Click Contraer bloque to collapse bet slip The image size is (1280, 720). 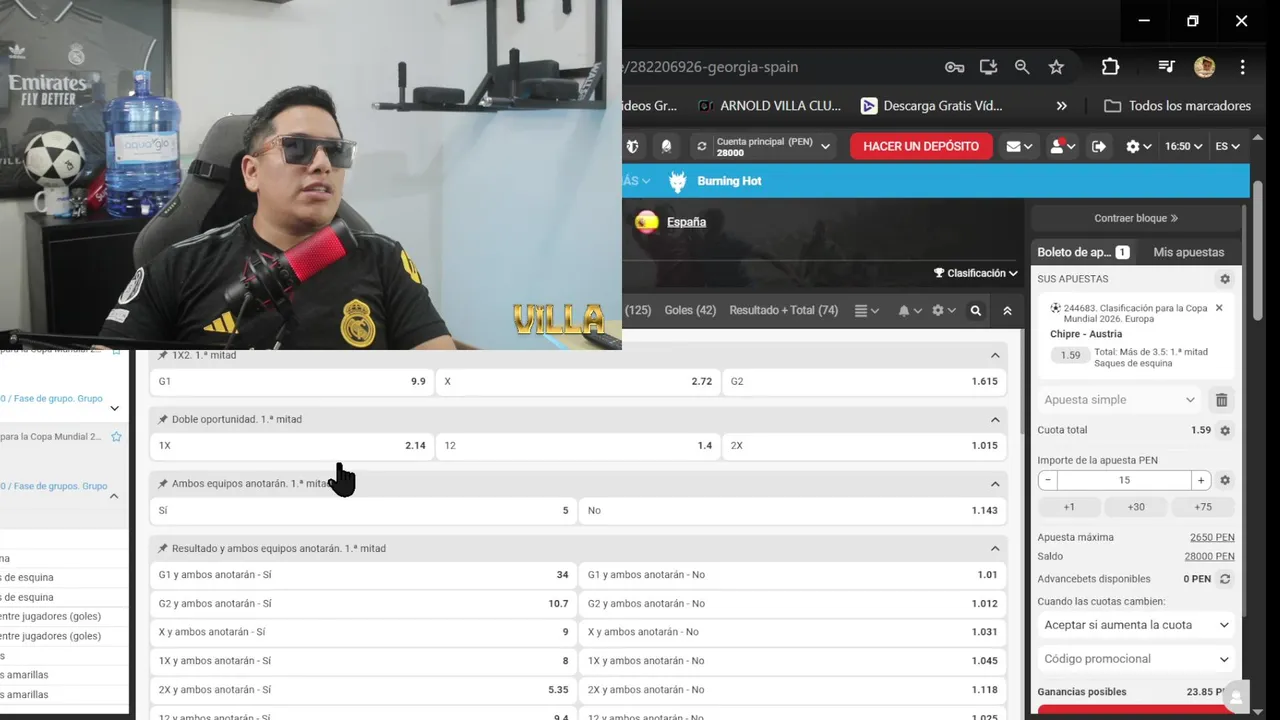pyautogui.click(x=1136, y=218)
